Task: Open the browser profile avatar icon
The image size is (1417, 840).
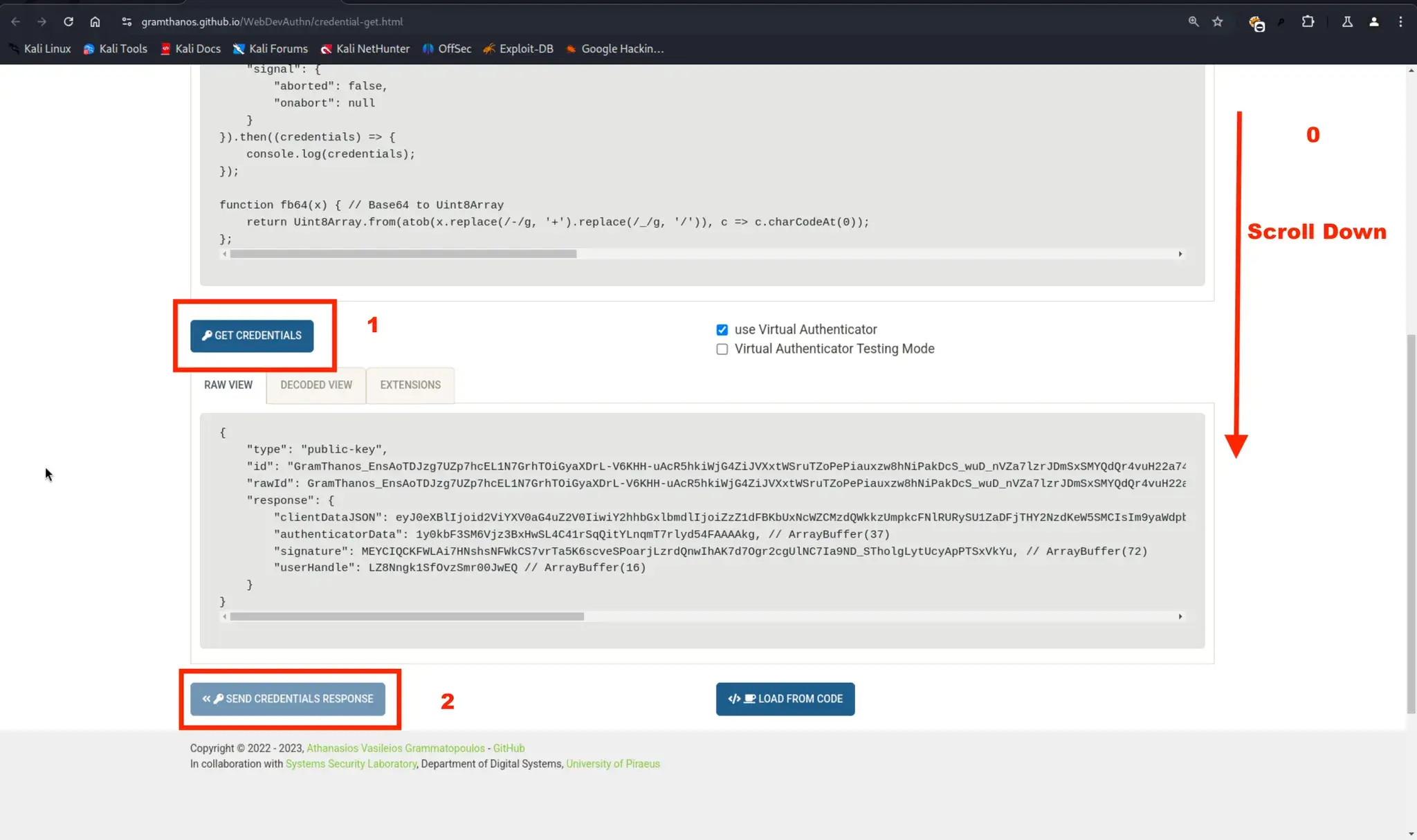Action: click(1373, 21)
